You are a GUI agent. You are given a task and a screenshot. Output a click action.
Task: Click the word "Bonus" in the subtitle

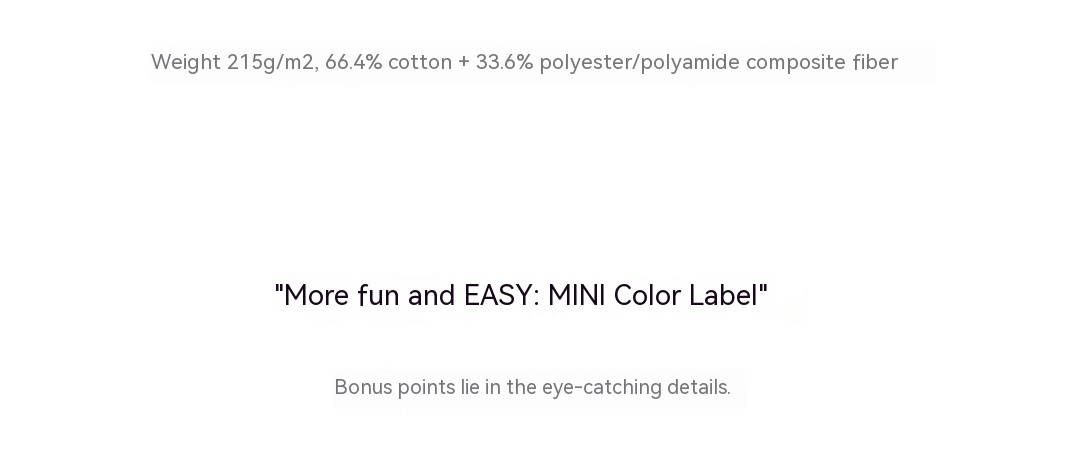coord(362,388)
